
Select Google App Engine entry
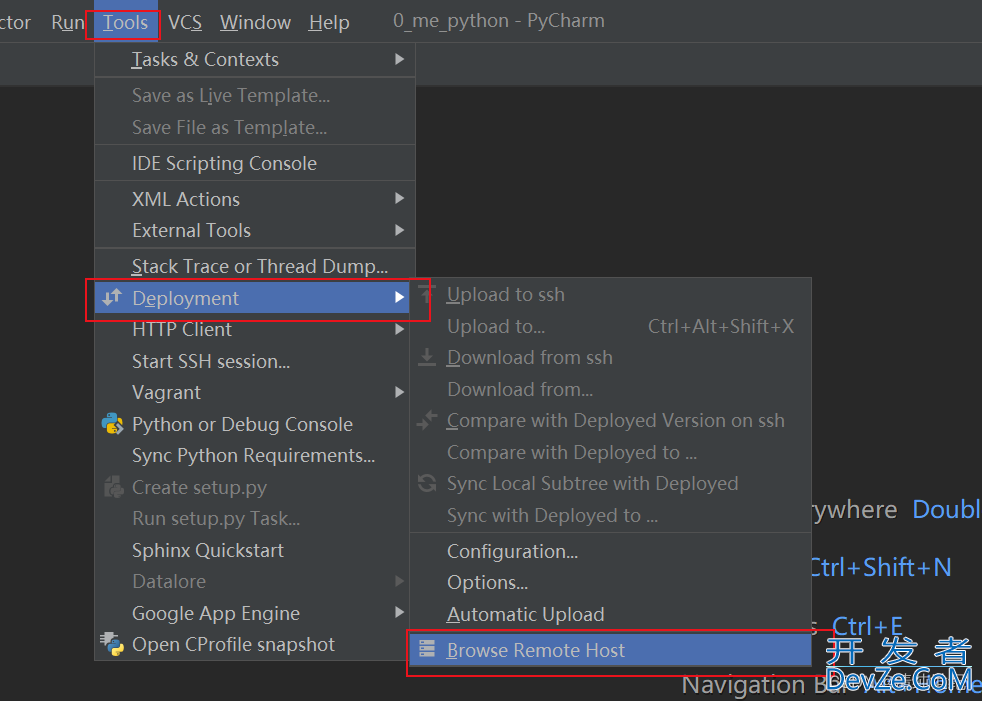(x=252, y=613)
